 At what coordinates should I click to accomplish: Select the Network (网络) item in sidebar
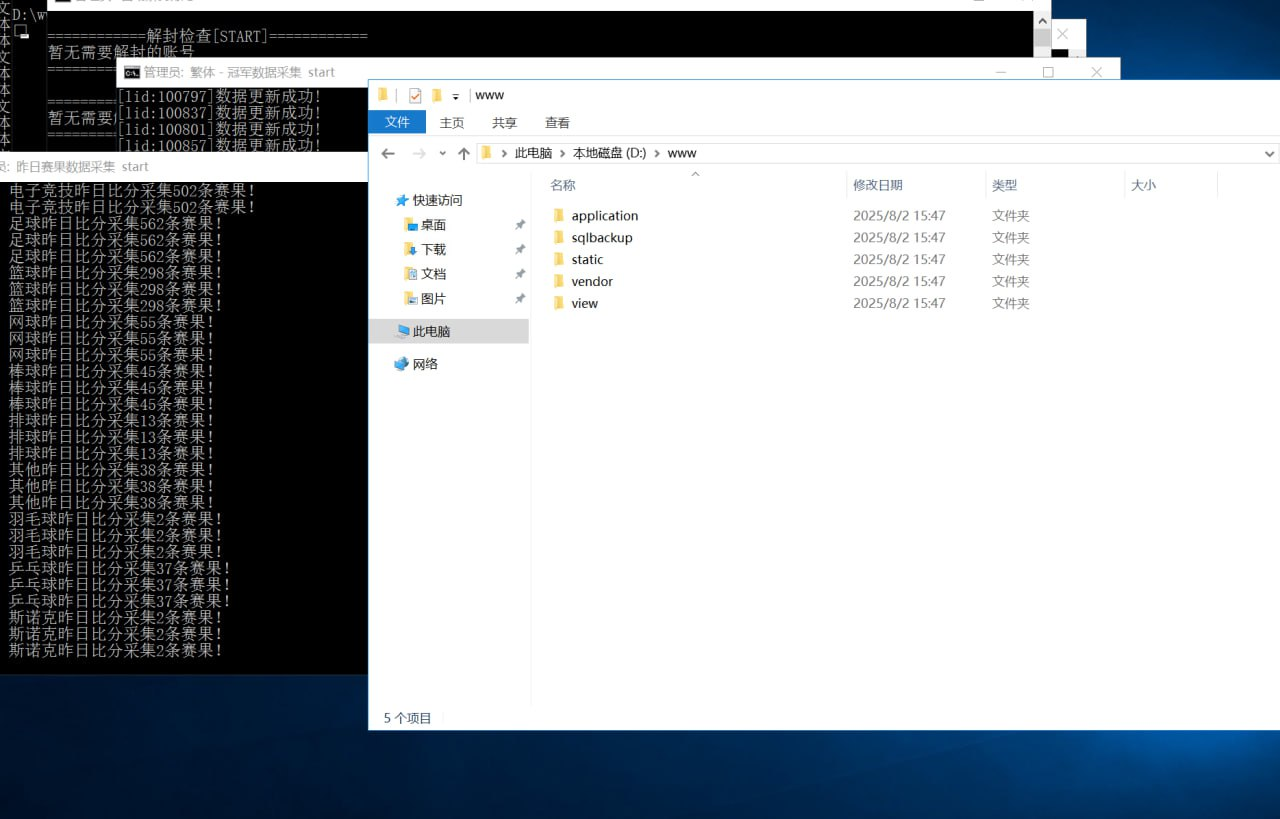(425, 364)
